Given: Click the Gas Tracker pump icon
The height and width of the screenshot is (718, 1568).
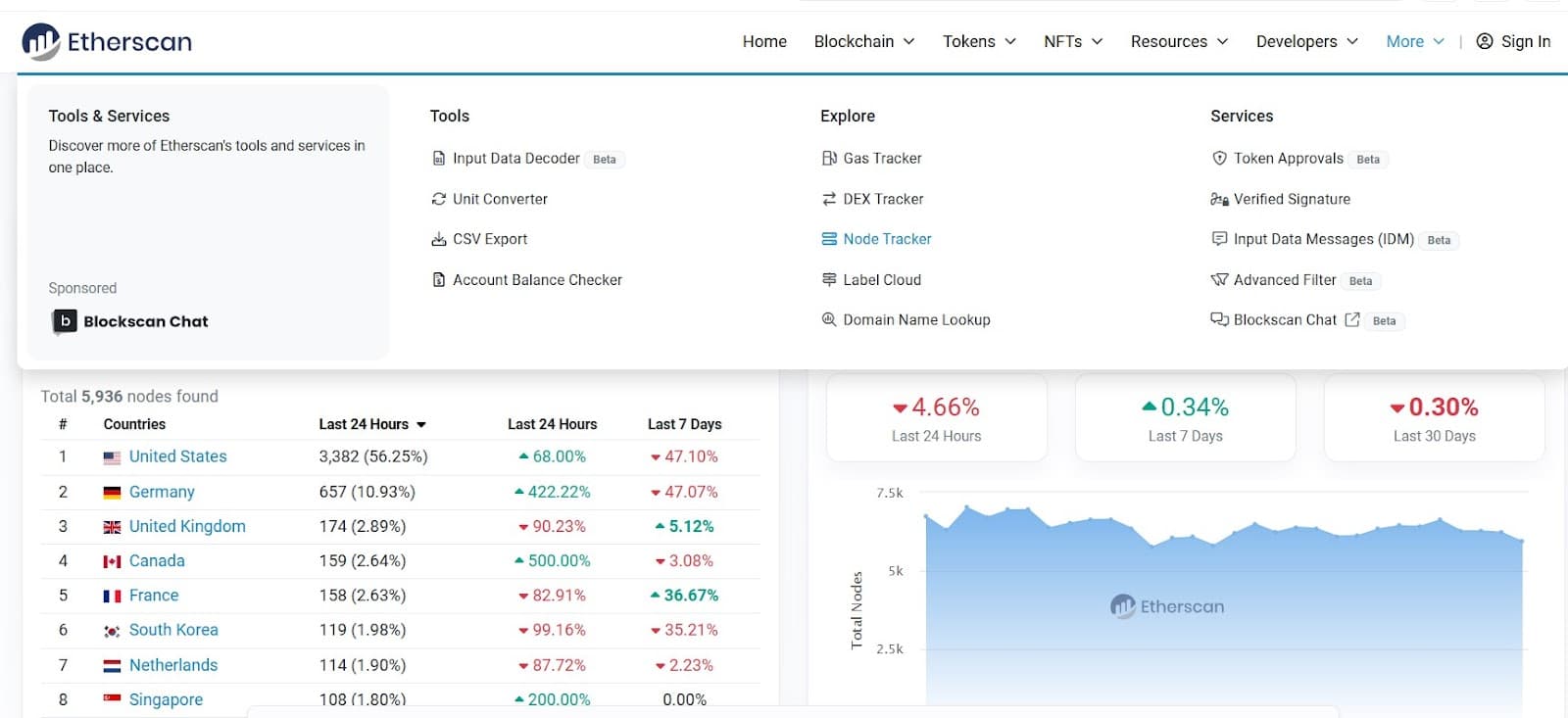Looking at the screenshot, I should [x=829, y=159].
